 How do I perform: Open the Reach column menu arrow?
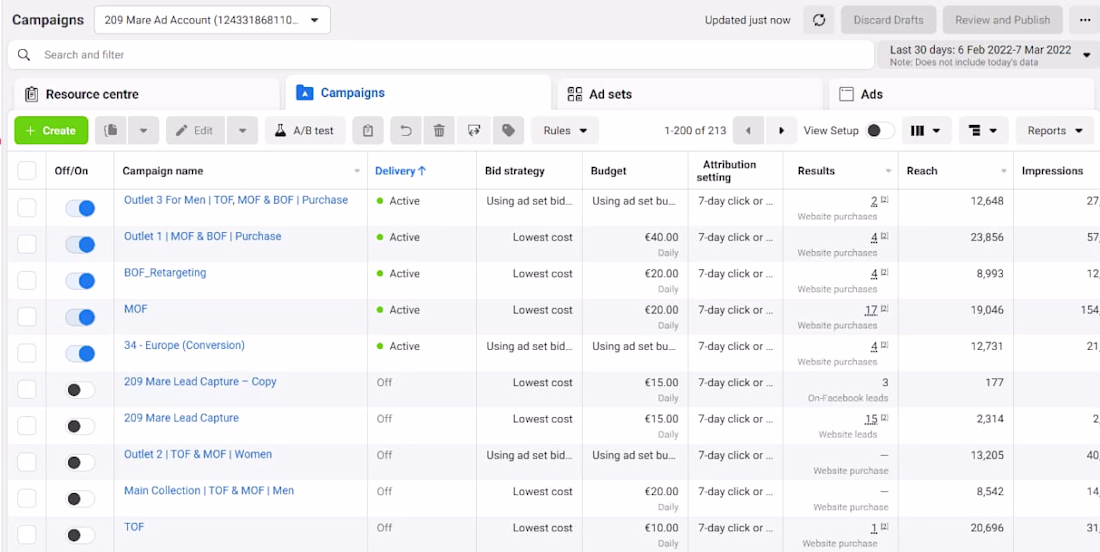[x=1004, y=171]
